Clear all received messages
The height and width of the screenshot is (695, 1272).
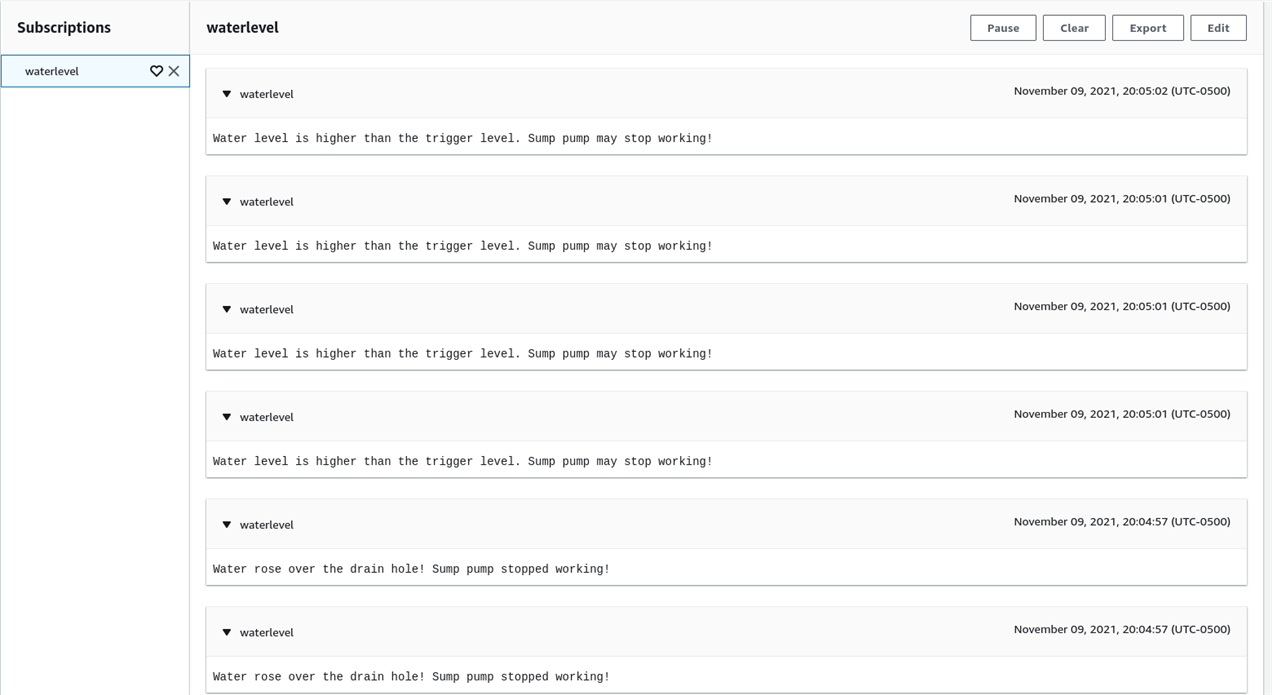1074,28
